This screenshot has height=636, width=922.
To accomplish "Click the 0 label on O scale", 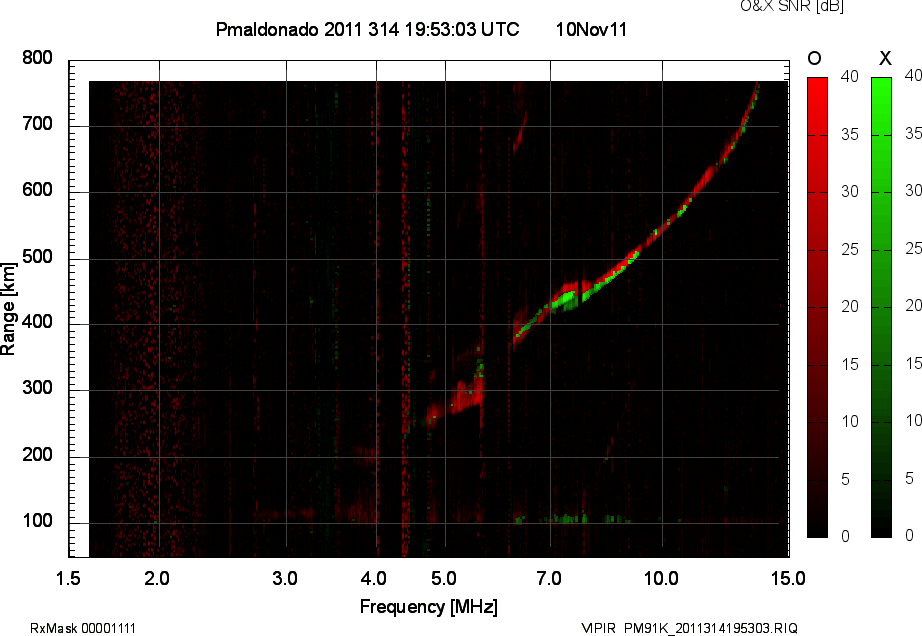I will 846,536.
